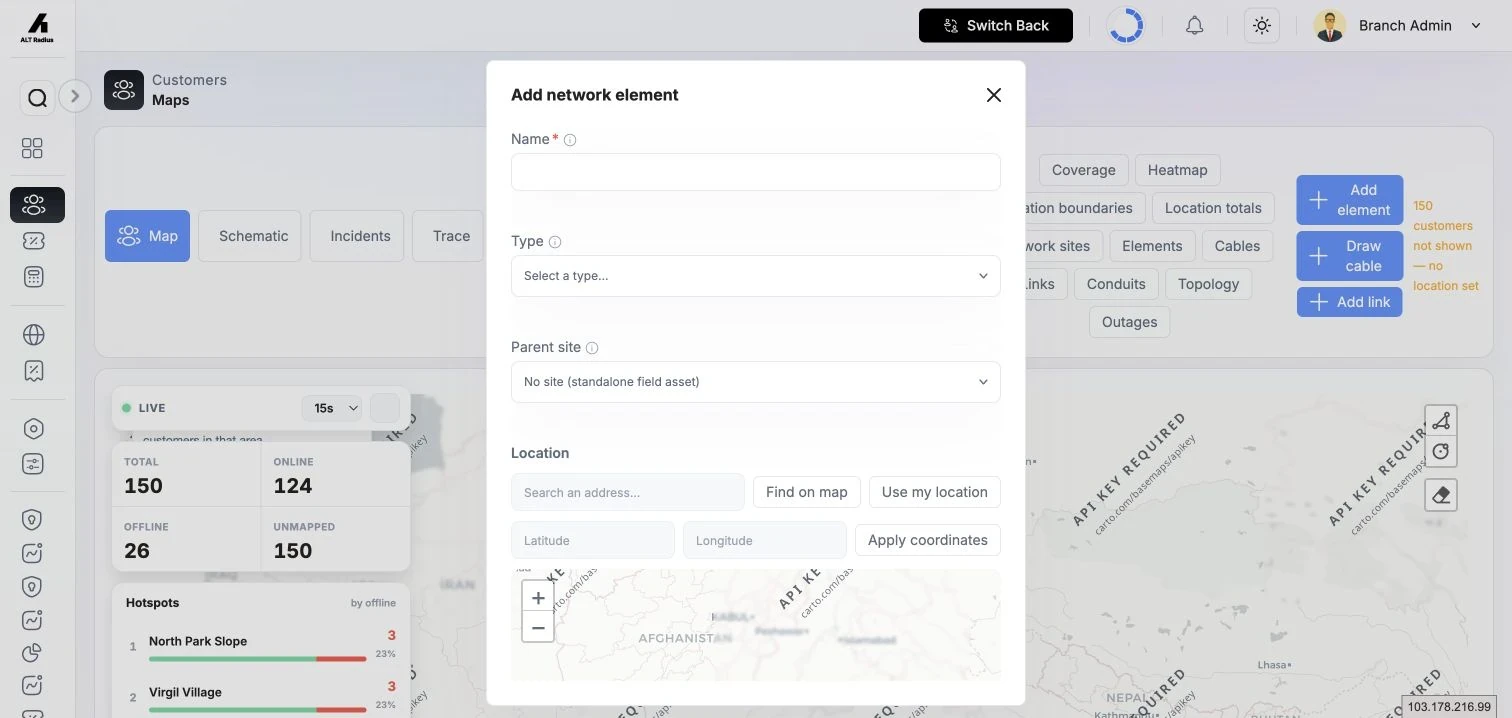Expand the Branch Admin account menu chevron

(x=1476, y=26)
